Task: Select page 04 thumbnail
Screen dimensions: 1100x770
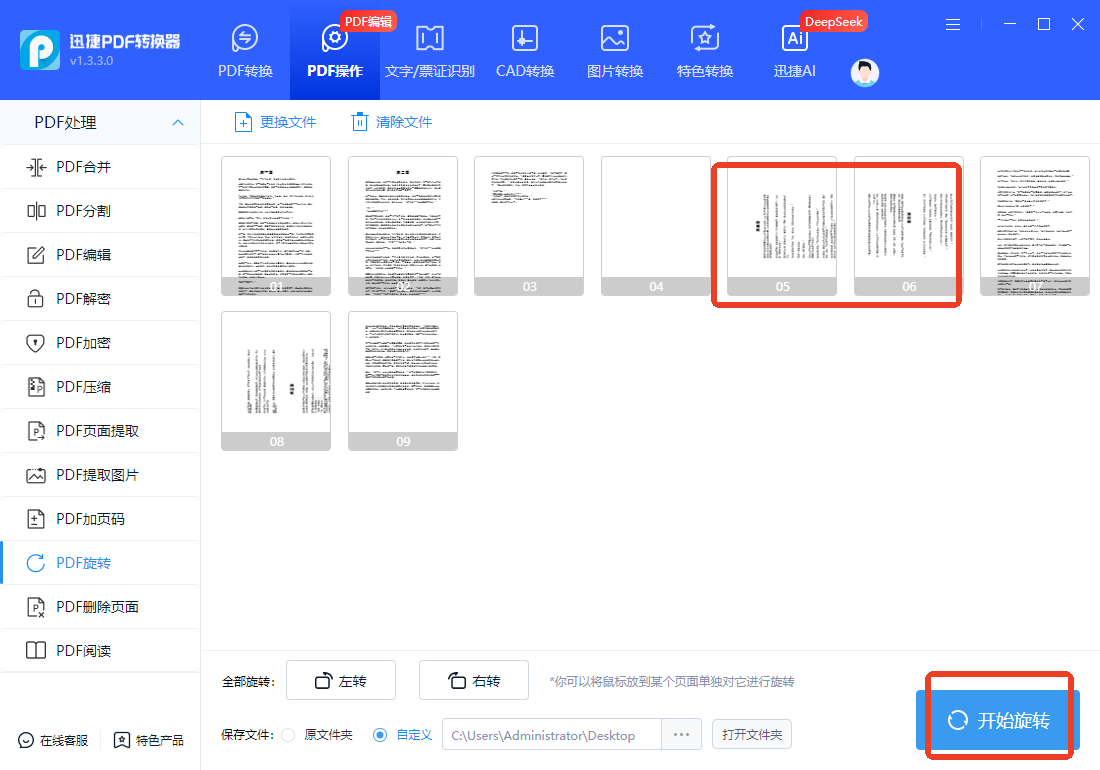Action: point(656,226)
